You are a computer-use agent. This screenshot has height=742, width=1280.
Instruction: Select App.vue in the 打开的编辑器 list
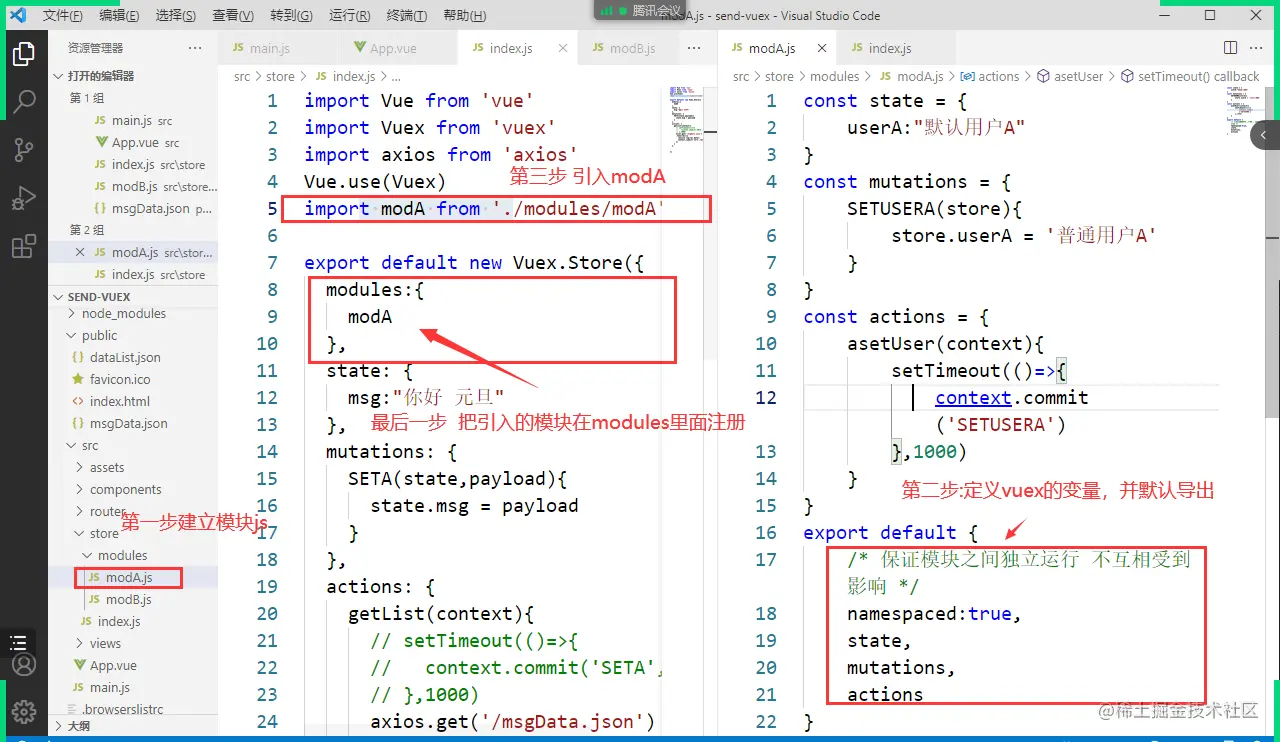[x=135, y=143]
